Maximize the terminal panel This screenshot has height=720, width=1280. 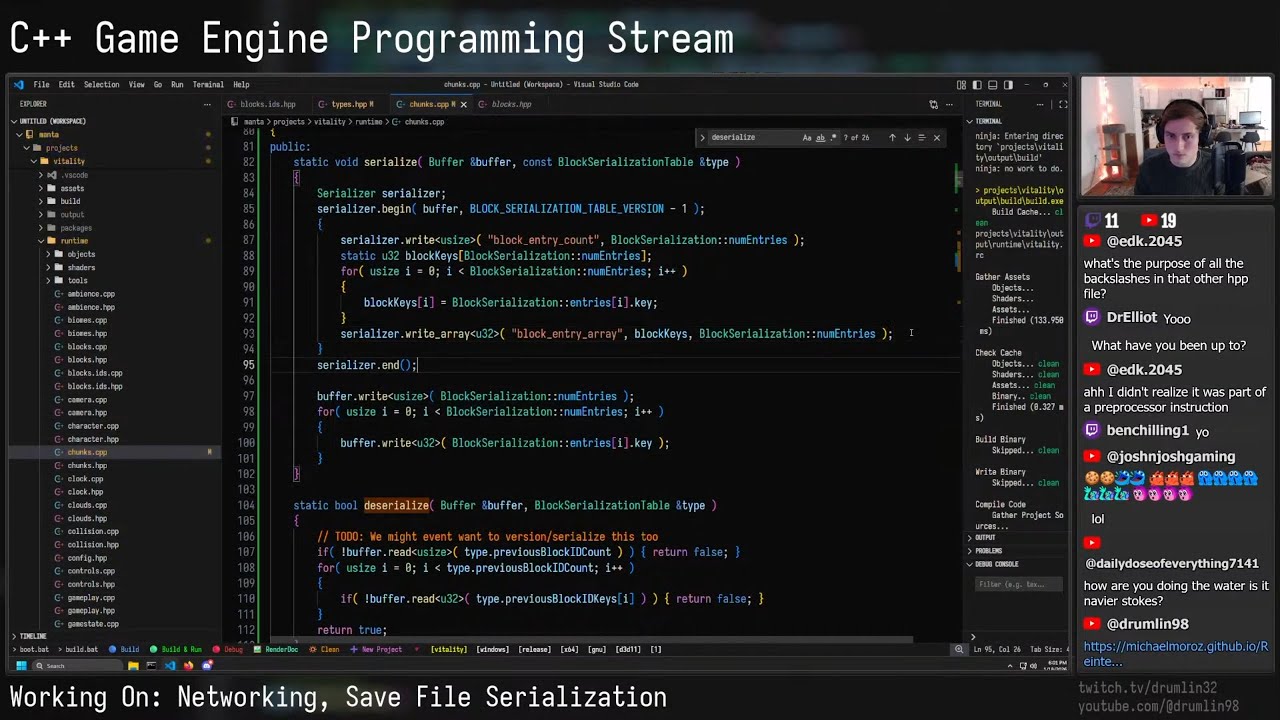(x=1062, y=104)
